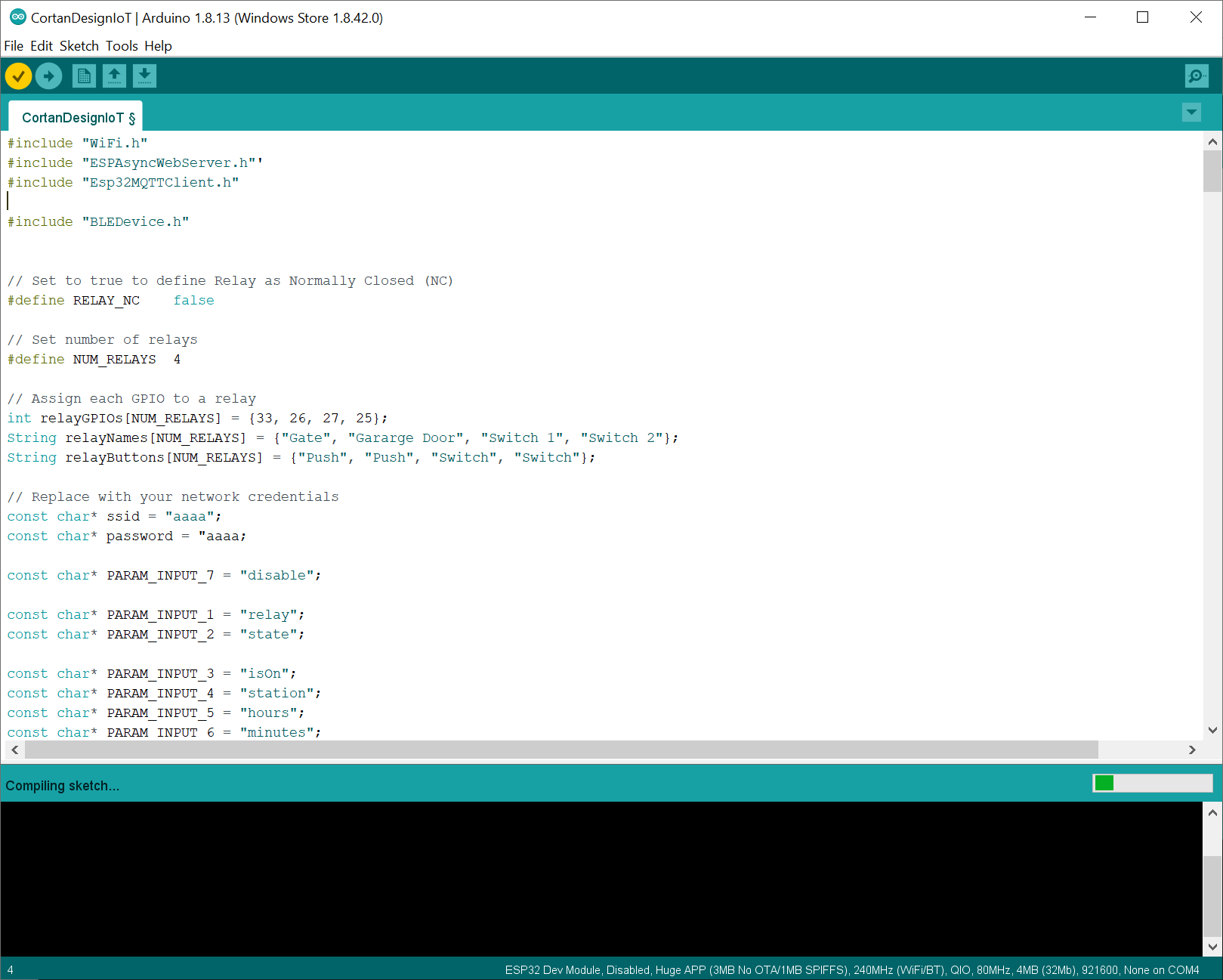Click the Normally Closed (NC) comment line
The image size is (1223, 980).
(x=230, y=280)
